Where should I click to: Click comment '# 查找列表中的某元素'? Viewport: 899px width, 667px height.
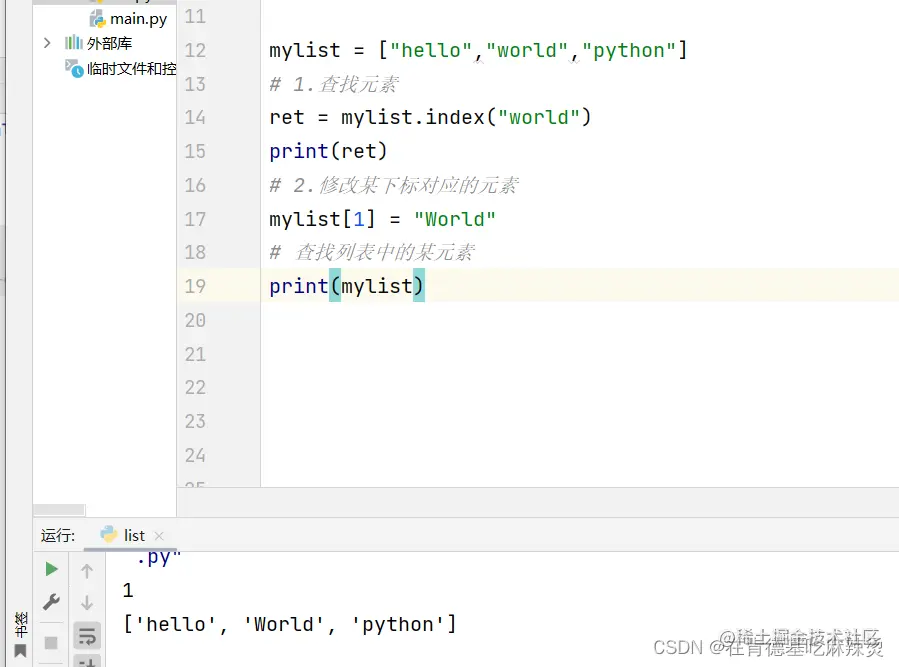[x=373, y=252]
